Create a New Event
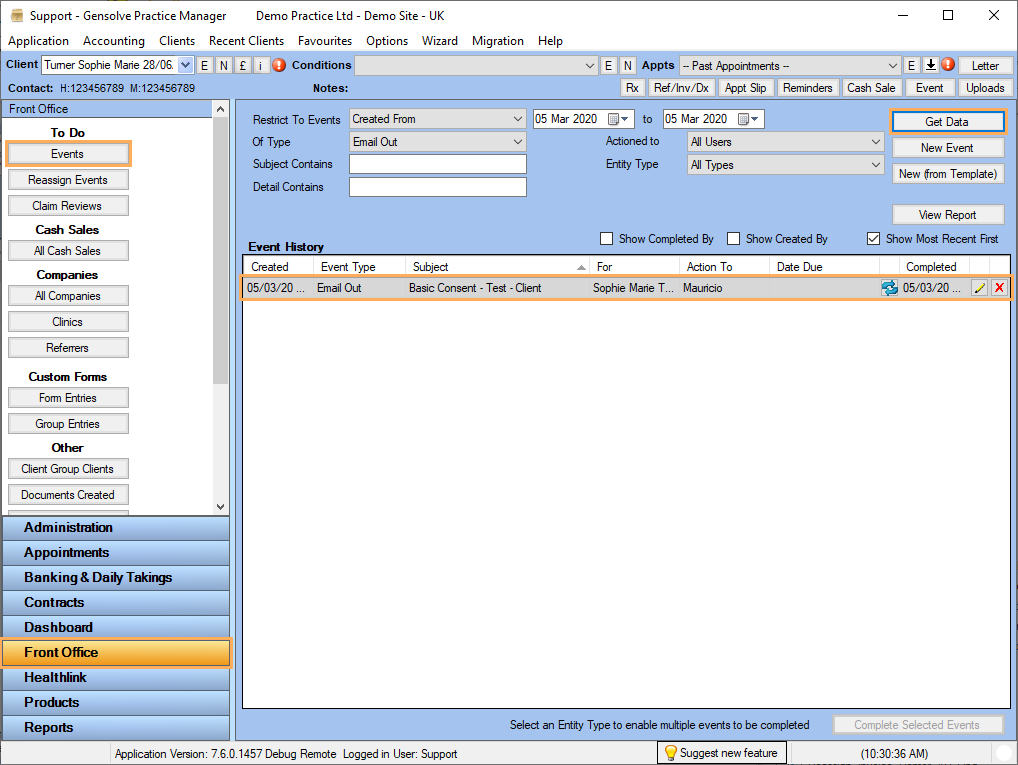 [x=947, y=146]
